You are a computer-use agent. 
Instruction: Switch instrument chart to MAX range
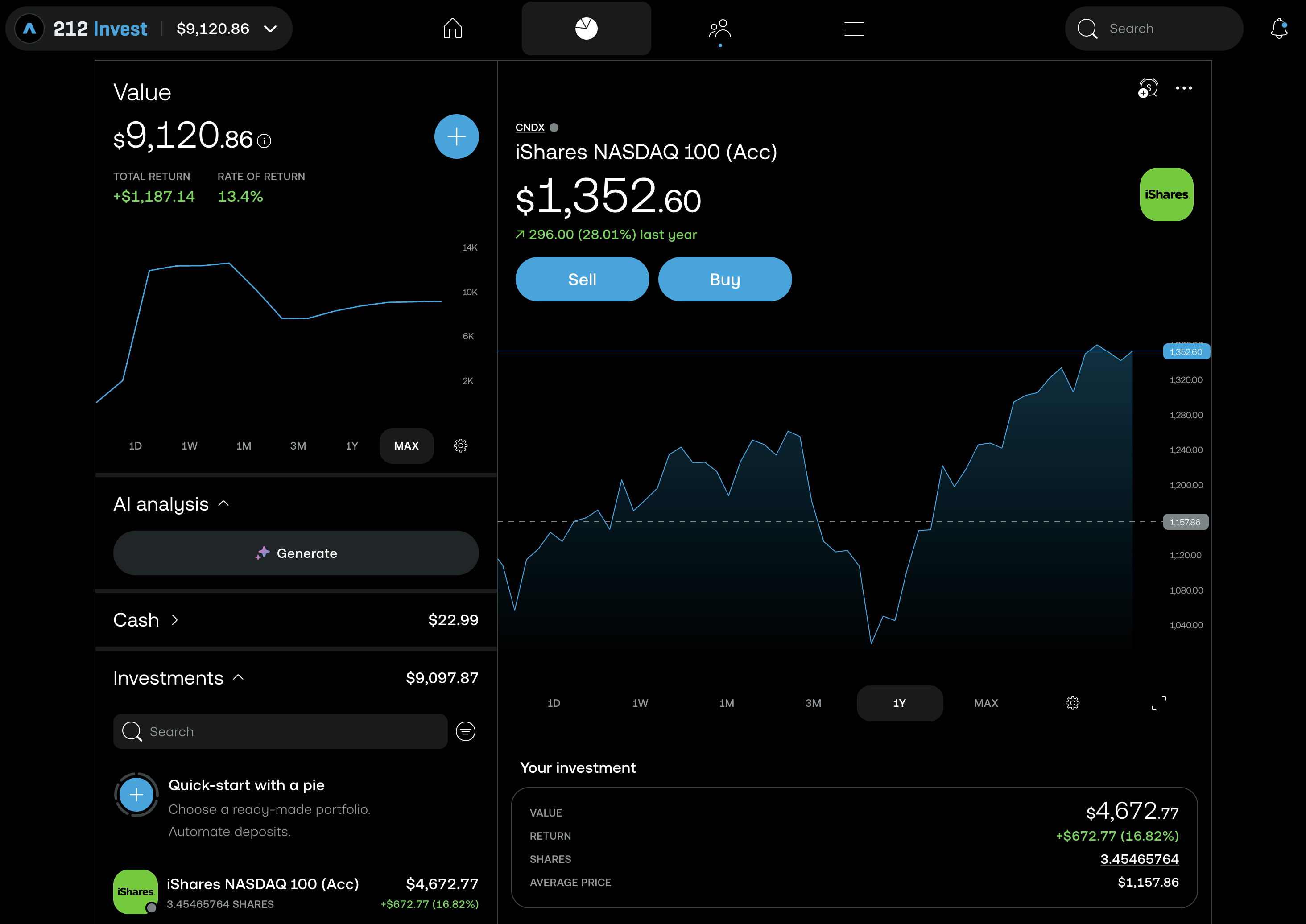[x=986, y=703]
